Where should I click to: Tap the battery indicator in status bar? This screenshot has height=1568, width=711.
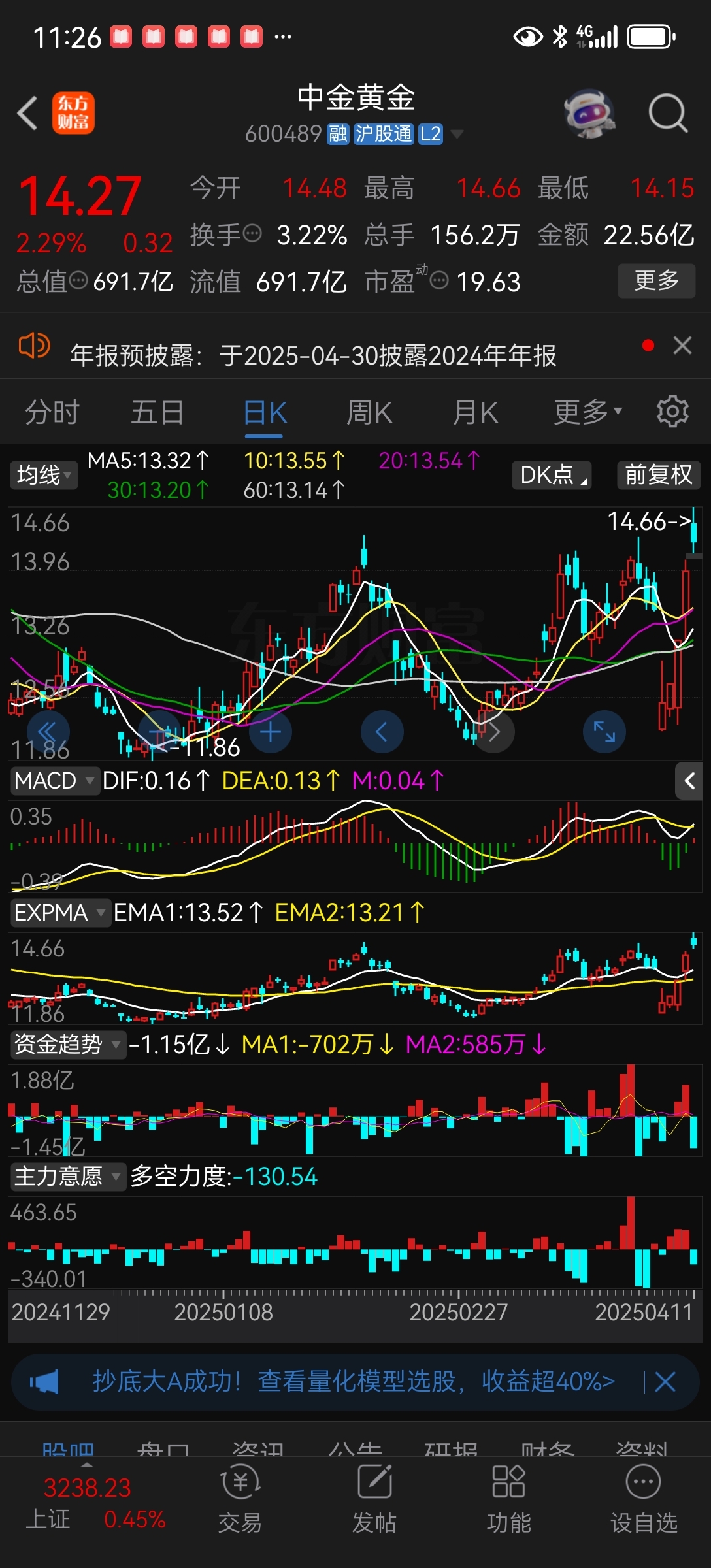(652, 37)
